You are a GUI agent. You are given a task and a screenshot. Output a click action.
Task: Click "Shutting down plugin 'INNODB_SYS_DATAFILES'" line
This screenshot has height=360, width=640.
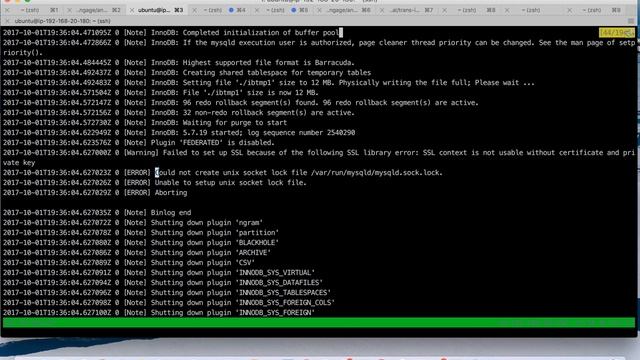(163, 282)
